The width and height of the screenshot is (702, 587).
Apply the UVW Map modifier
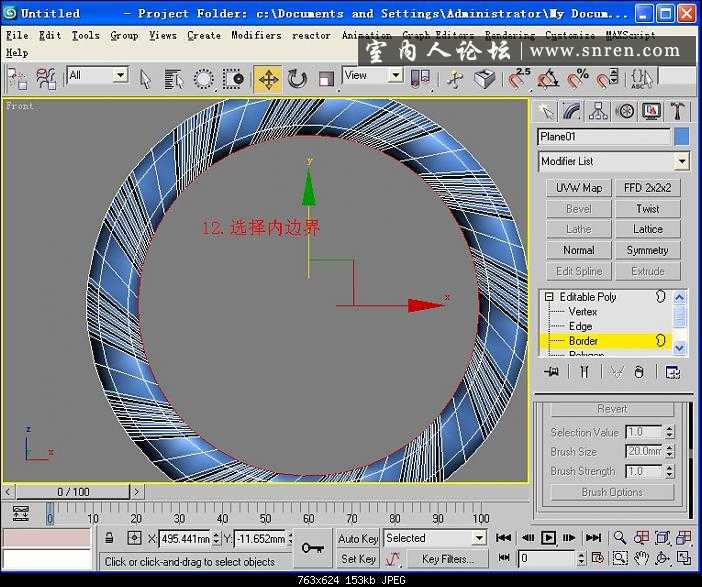pos(578,188)
